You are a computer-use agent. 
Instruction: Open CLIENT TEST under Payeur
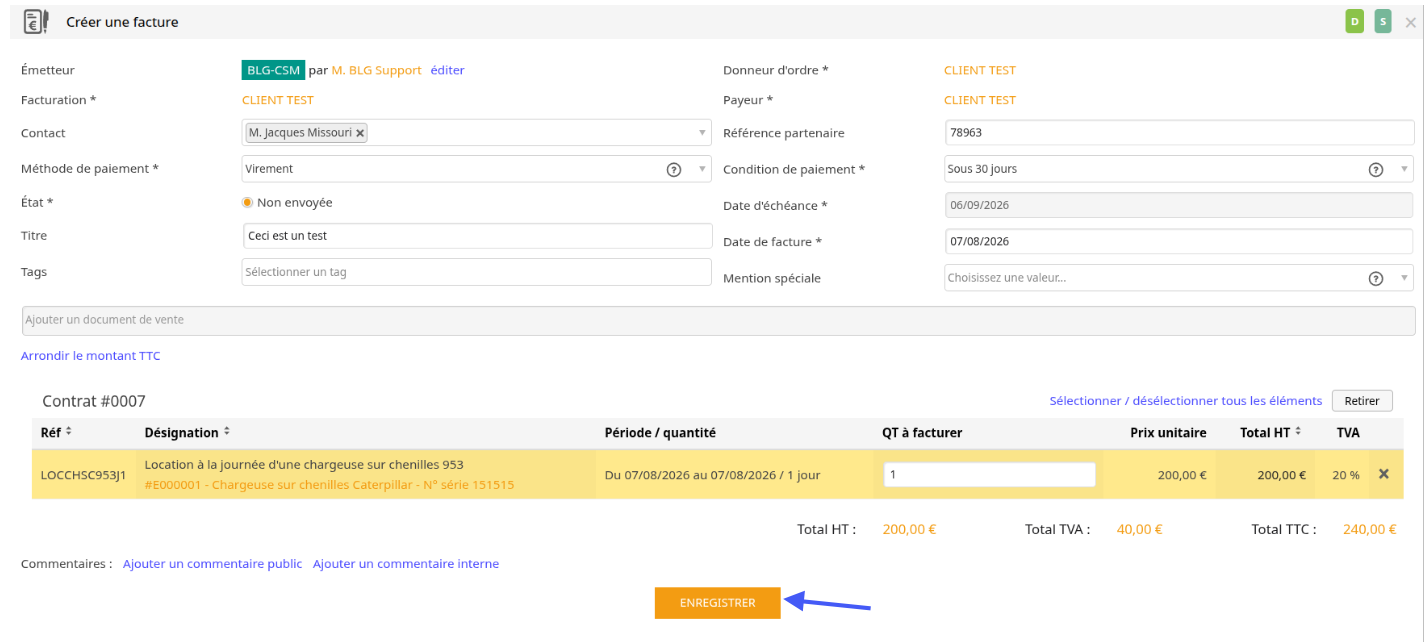(980, 100)
